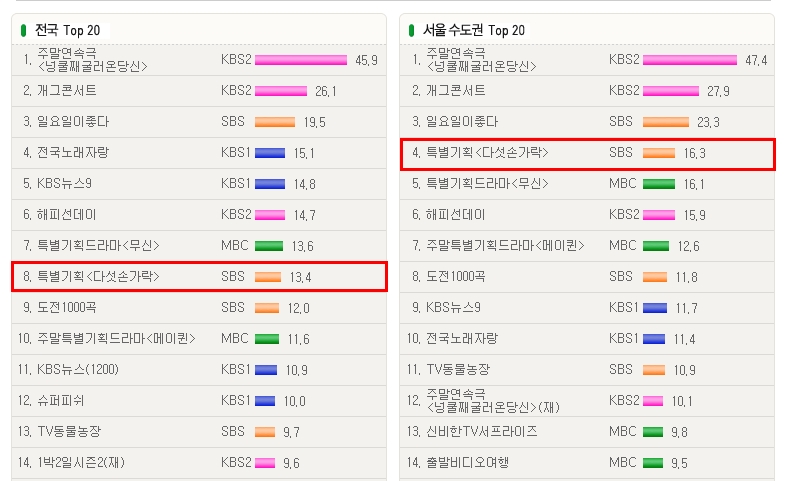Click '주말연속극 <넝쿨째굴러온당신>' ranked 1st nationwide
Image resolution: width=790 pixels, height=481 pixels.
[92, 60]
